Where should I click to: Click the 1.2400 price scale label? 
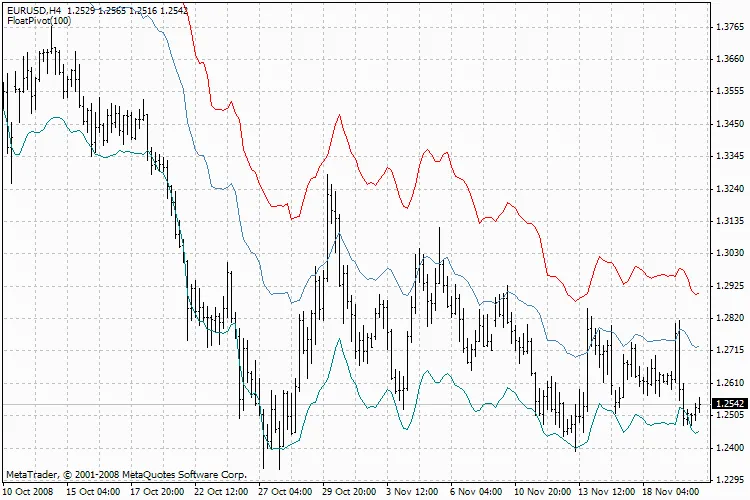[x=729, y=447]
